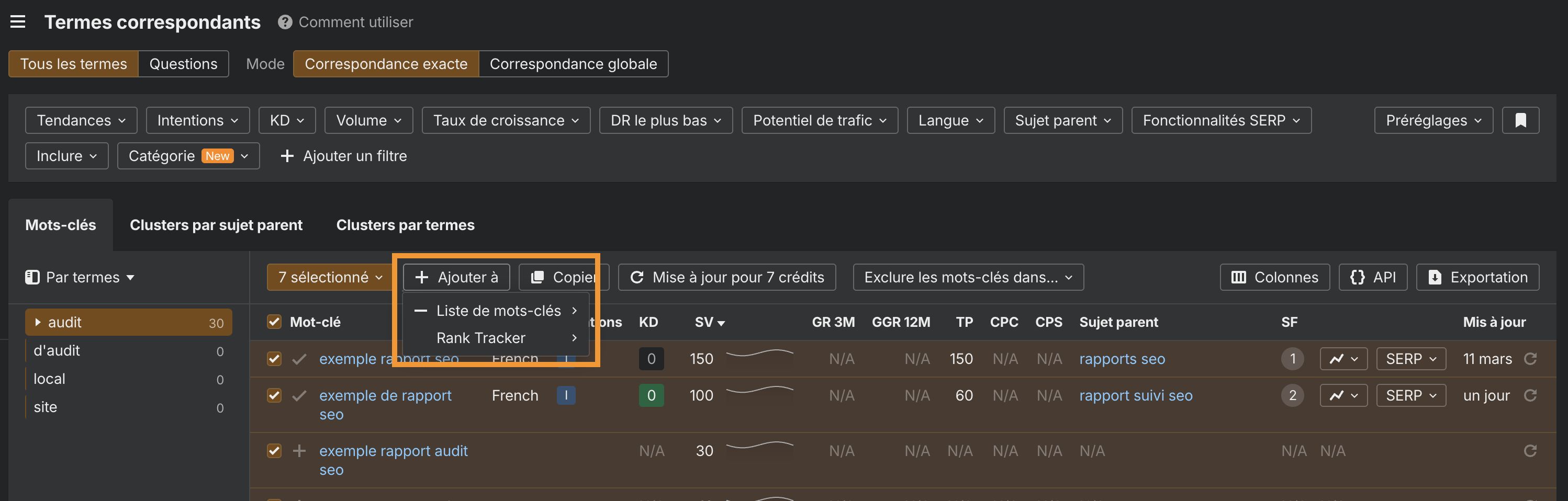Image resolution: width=1568 pixels, height=501 pixels.
Task: Click the Copier copy icon
Action: coord(538,277)
